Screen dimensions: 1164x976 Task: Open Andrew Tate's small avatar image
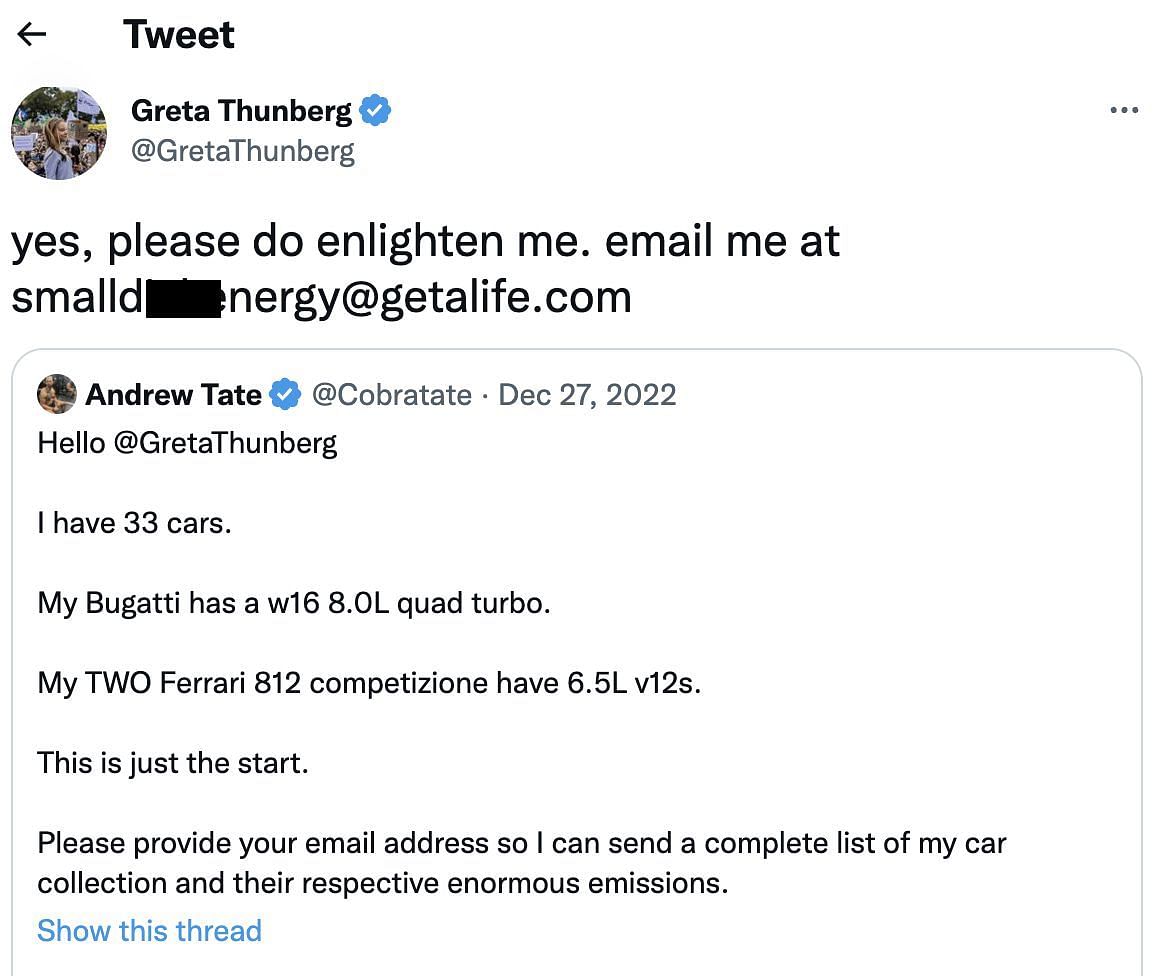pyautogui.click(x=56, y=394)
